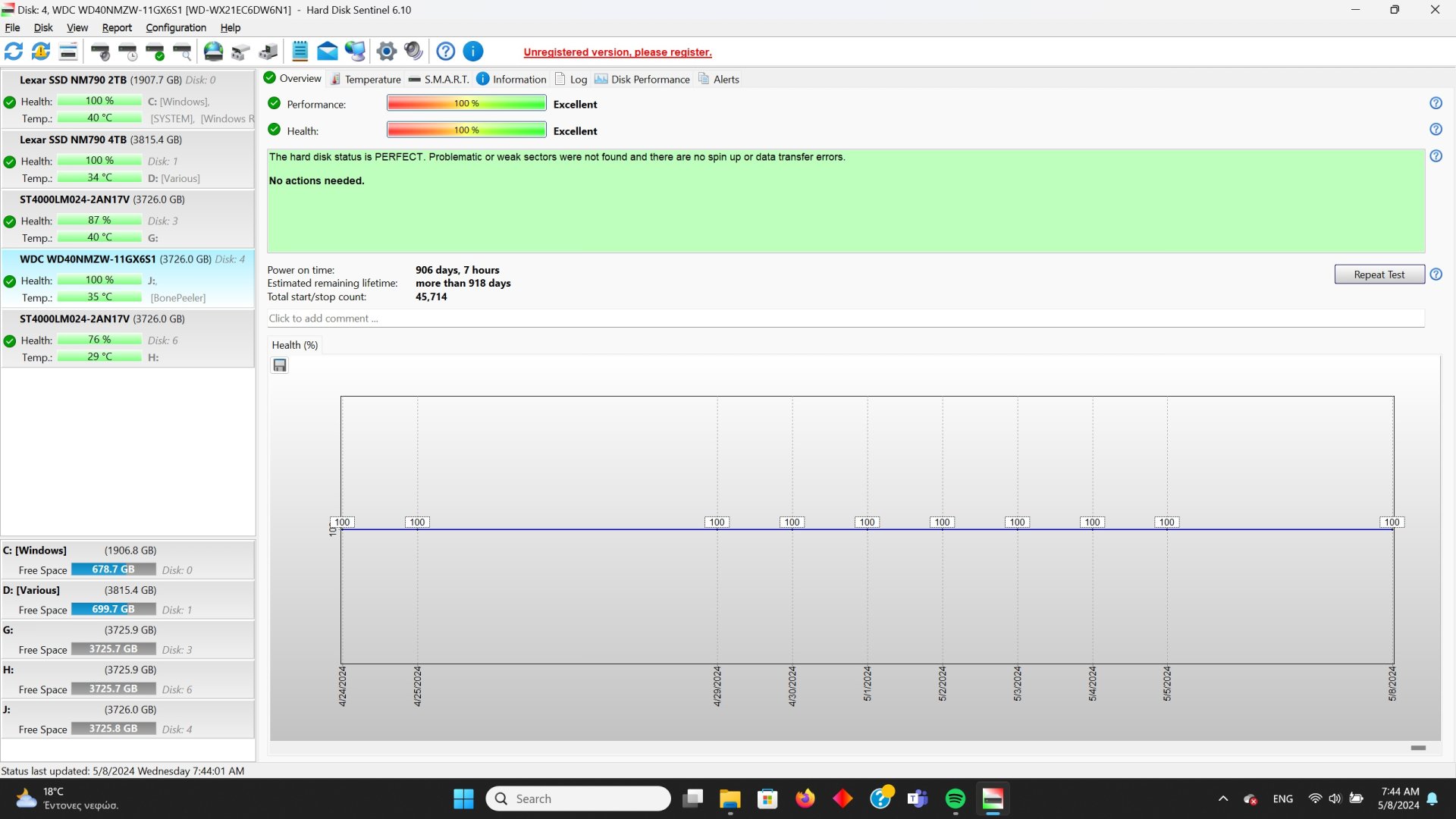Viewport: 1456px width, 819px height.
Task: Switch to the Alerts tab
Action: 719,79
